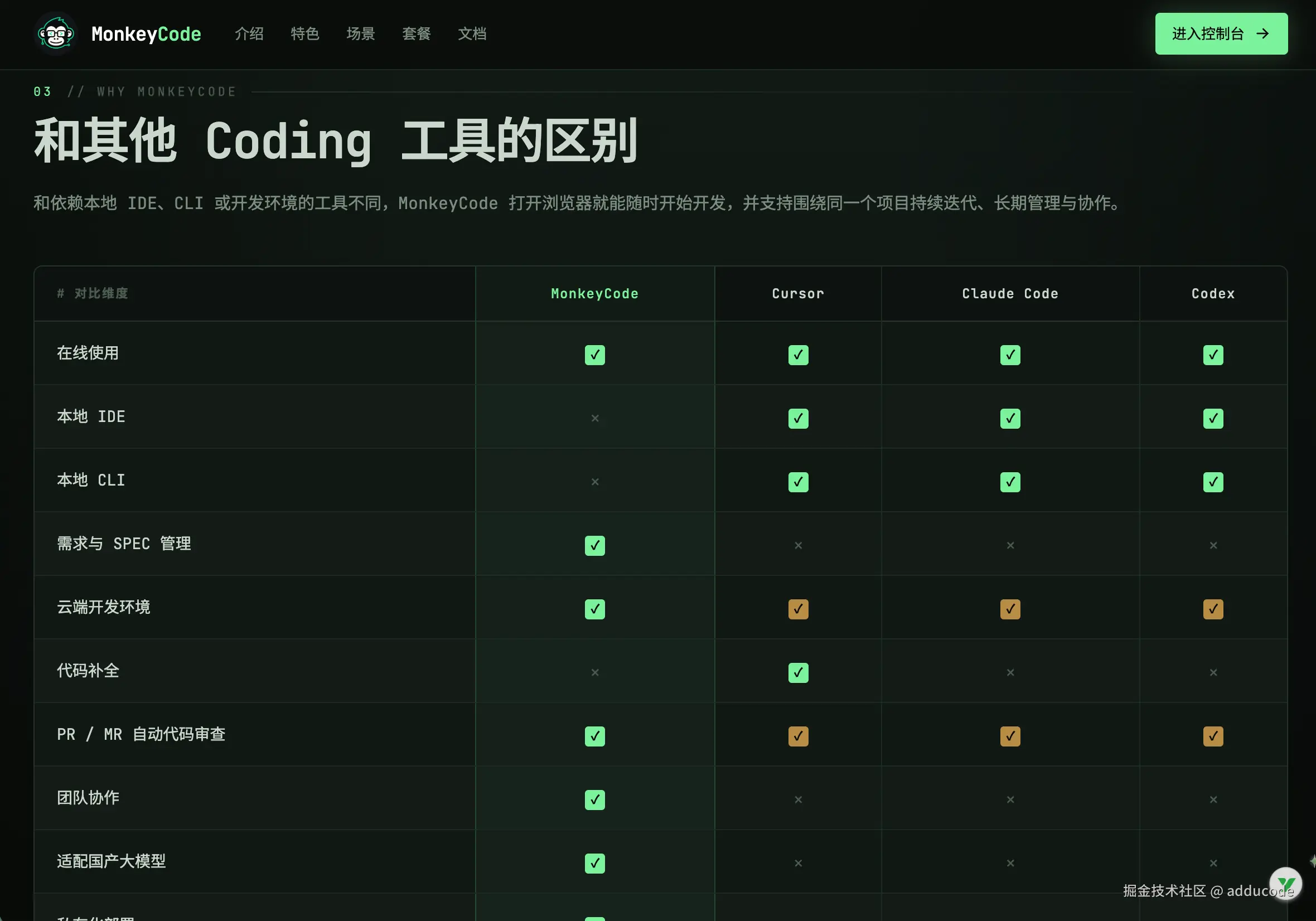The height and width of the screenshot is (921, 1316).
Task: Click the MonkeyCode checkmark for 需求与 SPEC 管理
Action: coord(594,546)
